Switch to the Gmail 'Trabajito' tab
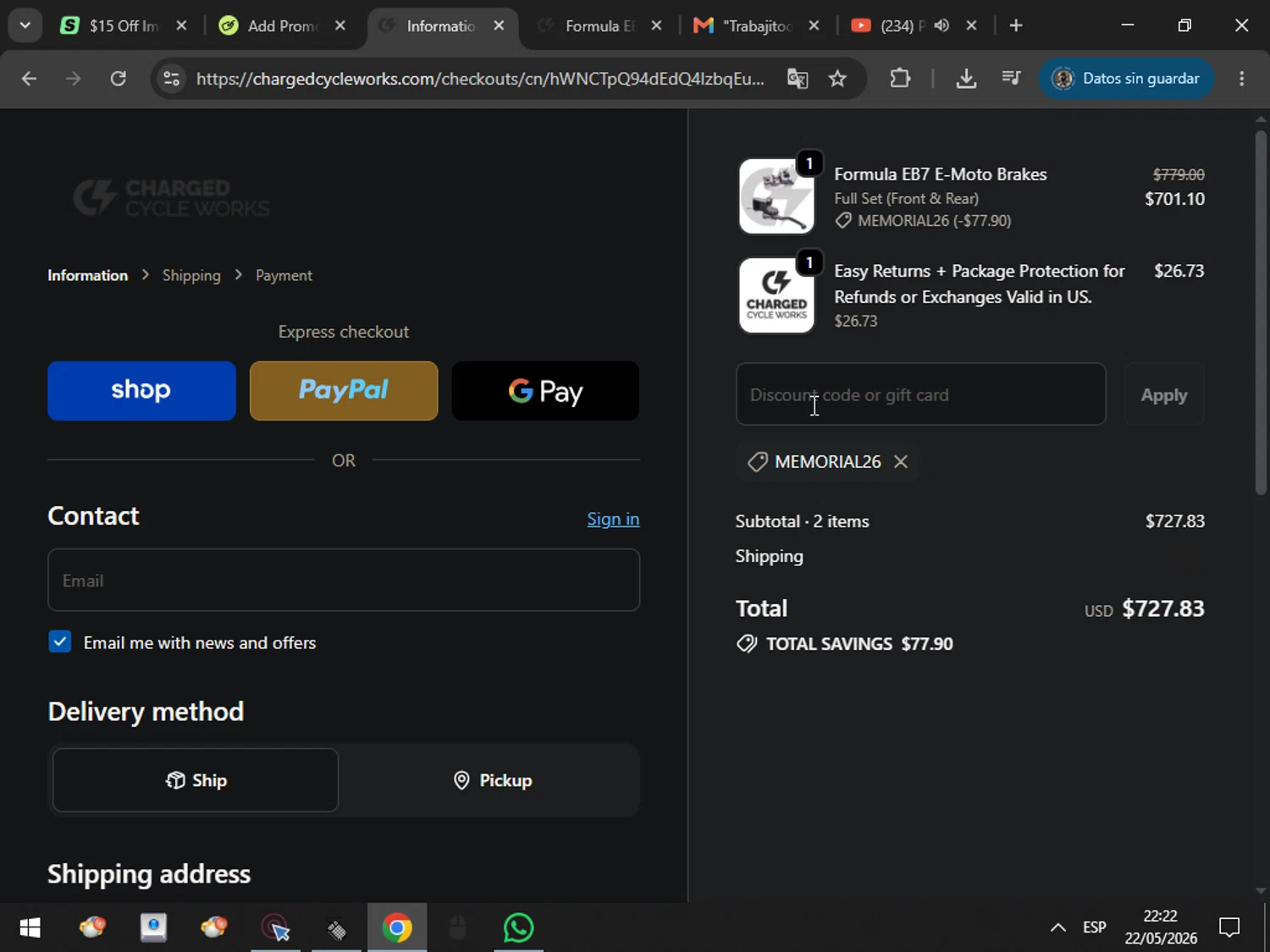The image size is (1270, 952). coord(757,25)
